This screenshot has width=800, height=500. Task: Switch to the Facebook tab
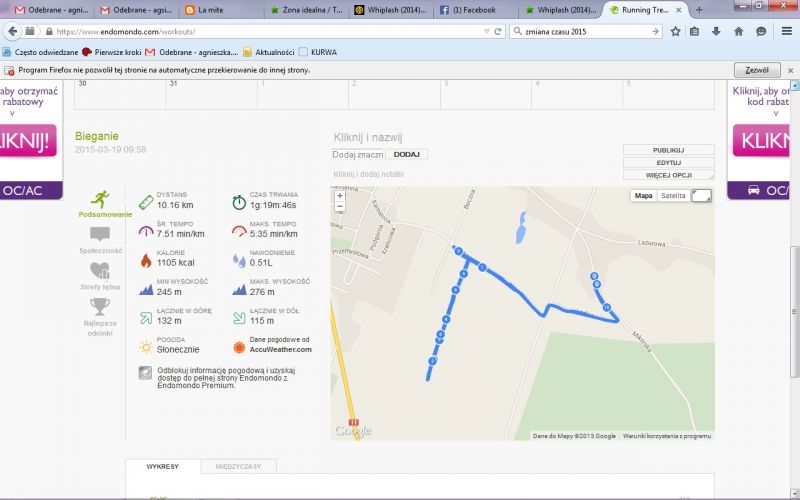(474, 10)
